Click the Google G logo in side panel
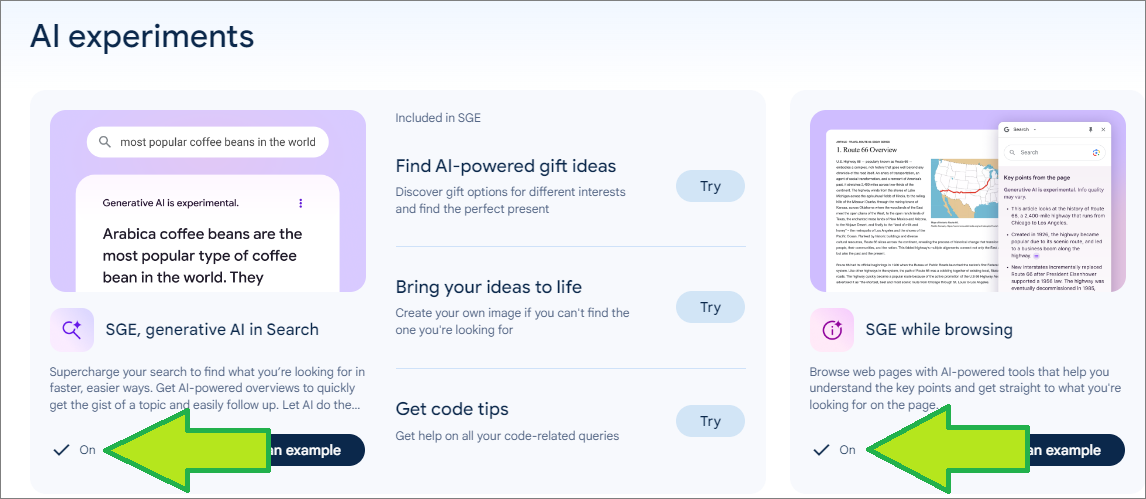Image resolution: width=1146 pixels, height=499 pixels. click(x=1006, y=129)
